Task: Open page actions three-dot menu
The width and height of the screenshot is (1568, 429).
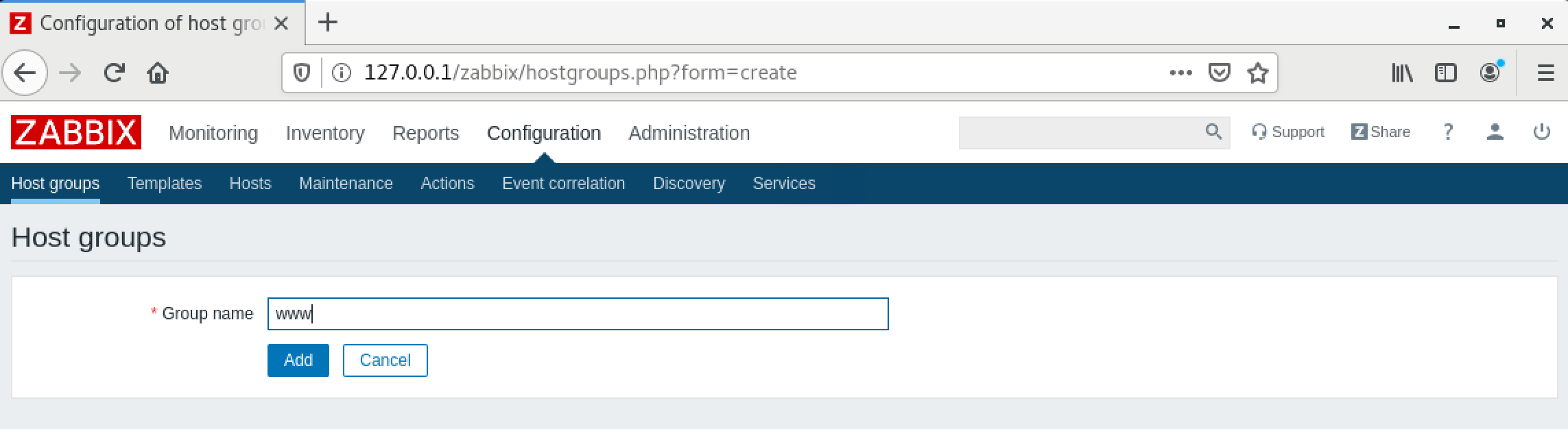Action: pos(1180,73)
